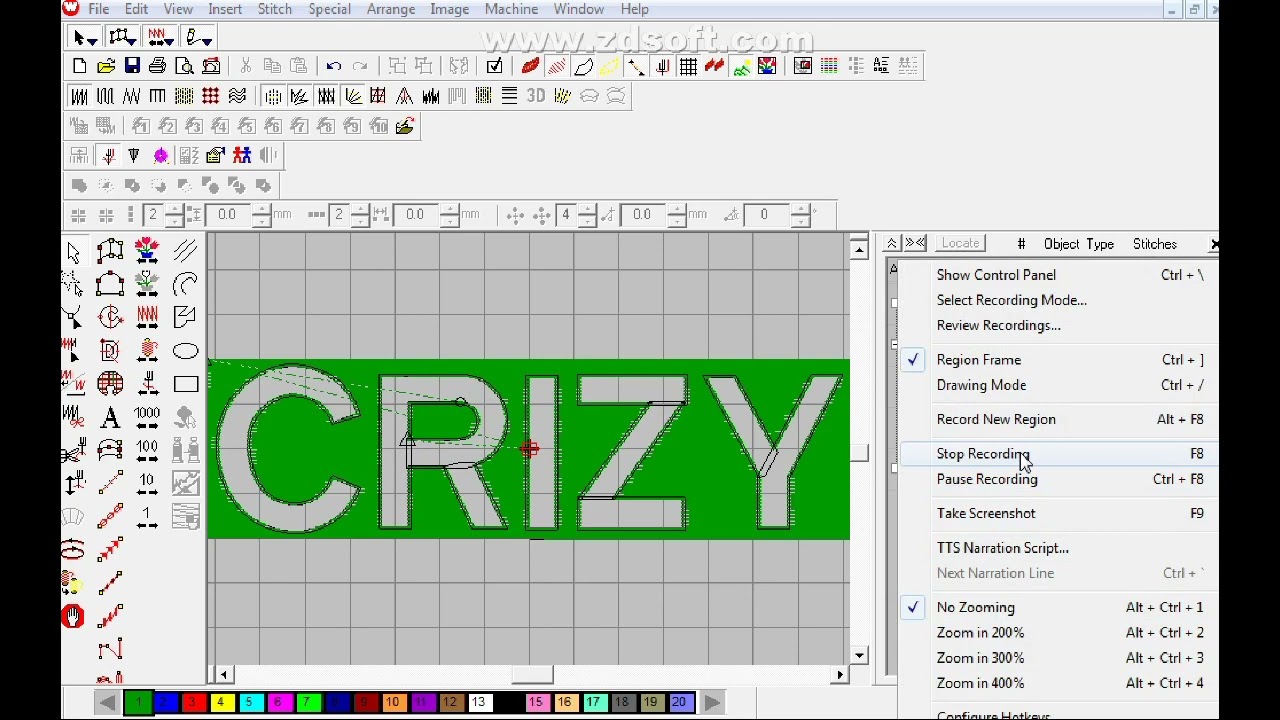1280x720 pixels.
Task: Click the two people team icon
Action: pyautogui.click(x=242, y=155)
